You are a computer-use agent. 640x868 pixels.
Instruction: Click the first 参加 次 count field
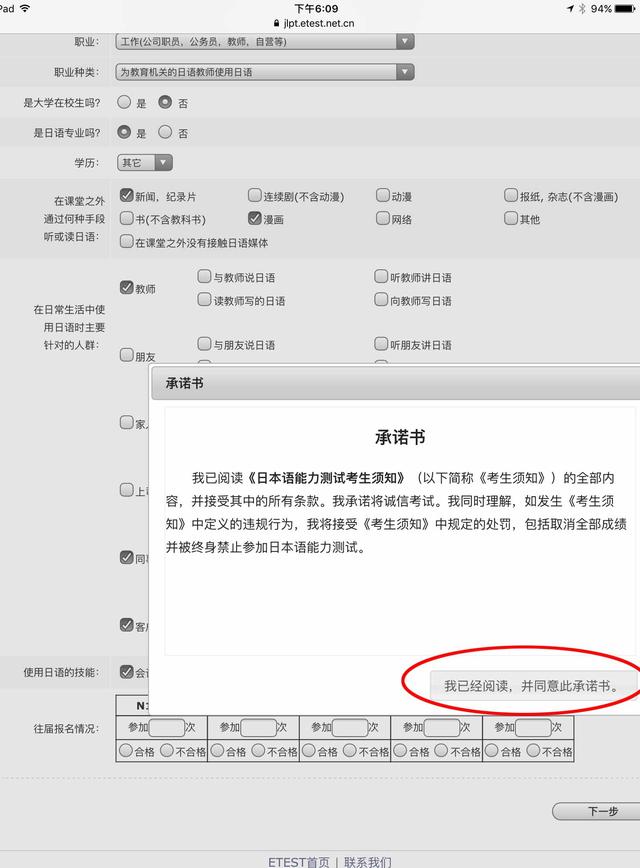click(x=166, y=727)
